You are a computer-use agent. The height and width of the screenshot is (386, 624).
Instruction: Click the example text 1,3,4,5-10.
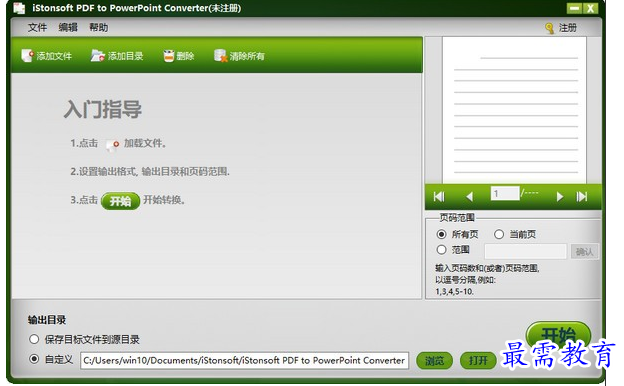pos(454,291)
